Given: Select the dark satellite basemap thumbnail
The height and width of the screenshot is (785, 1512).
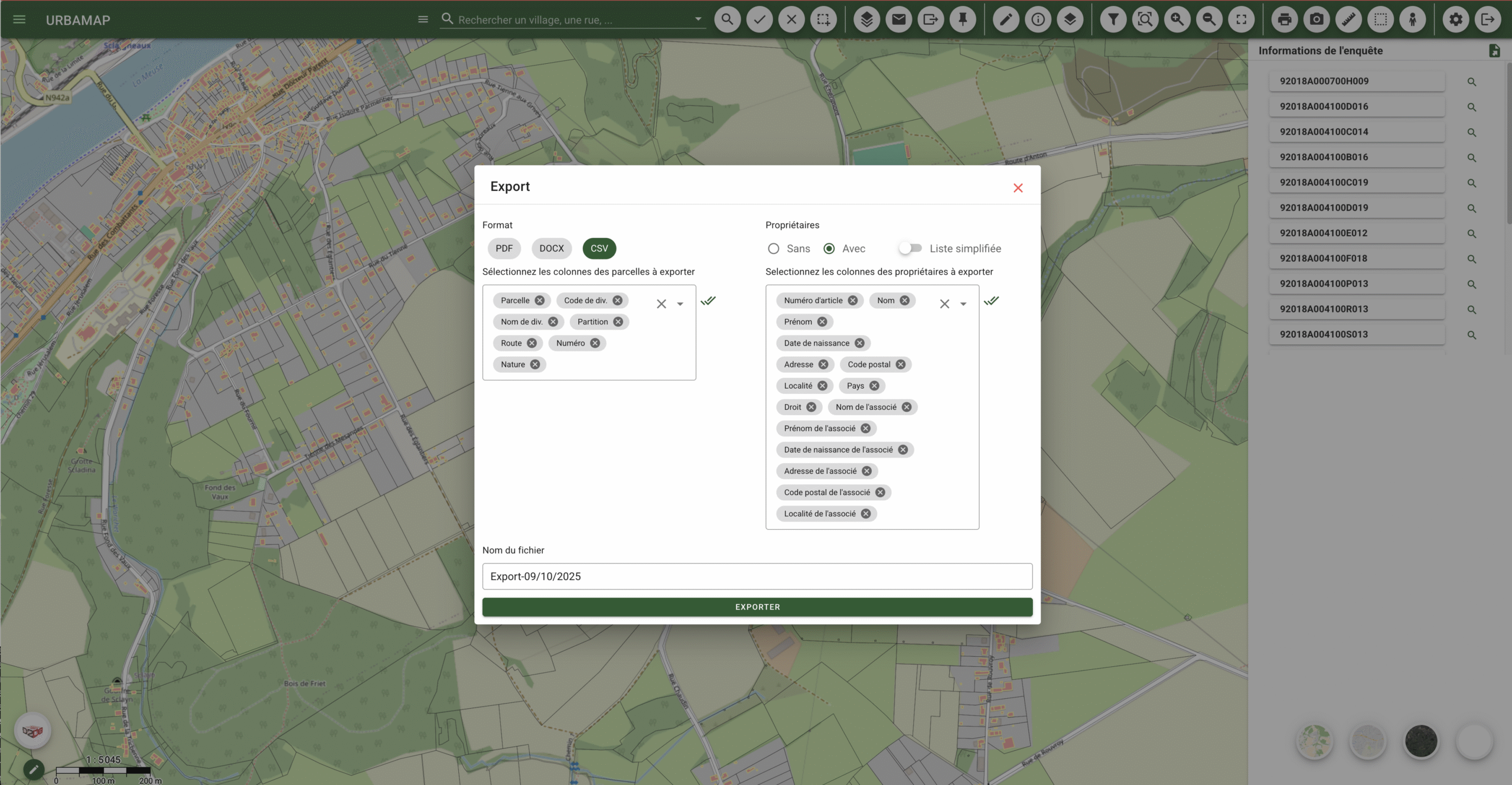Looking at the screenshot, I should tap(1421, 741).
